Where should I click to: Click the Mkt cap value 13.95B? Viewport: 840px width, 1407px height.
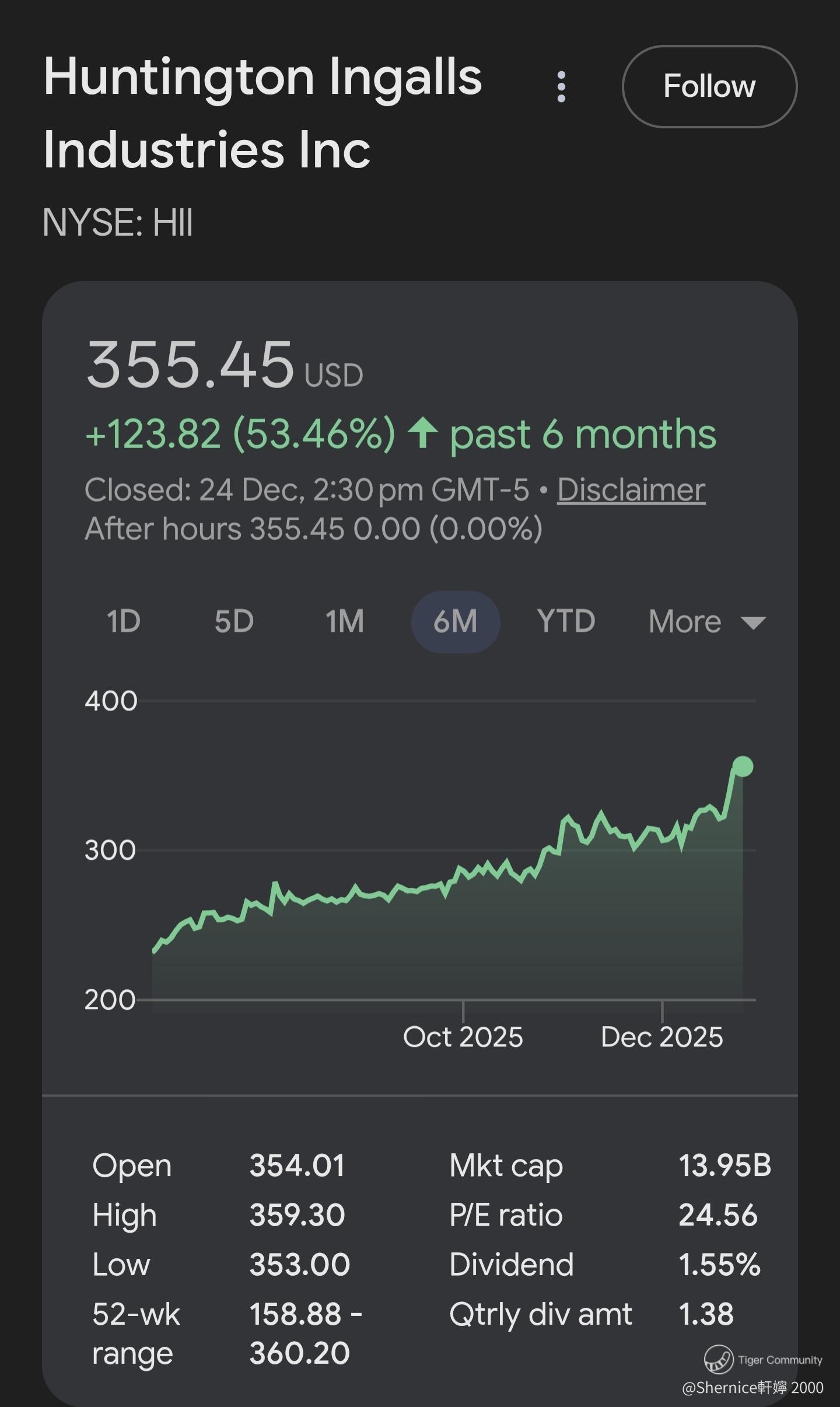point(724,1165)
